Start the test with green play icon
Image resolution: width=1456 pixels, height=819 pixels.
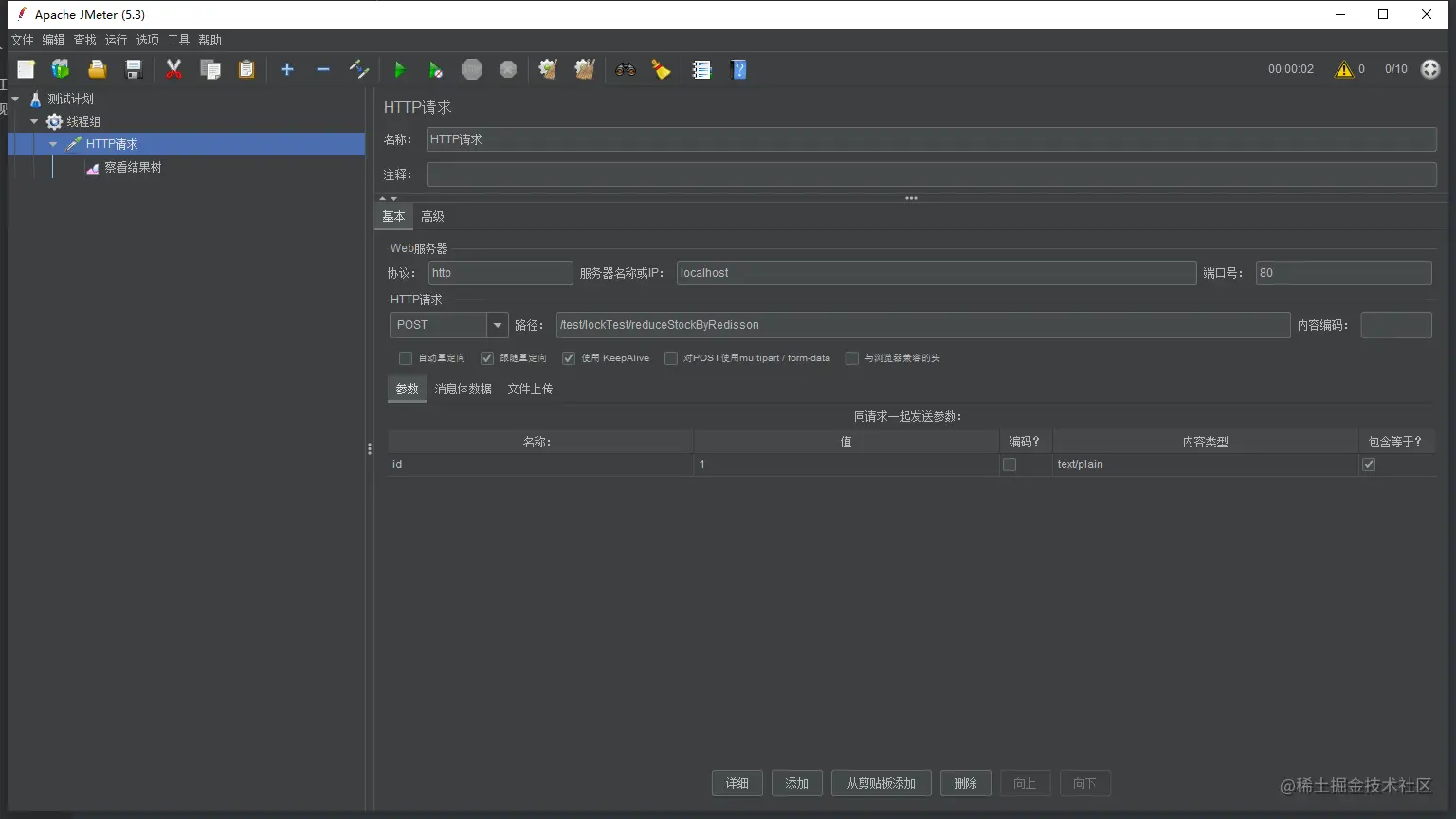pyautogui.click(x=399, y=69)
